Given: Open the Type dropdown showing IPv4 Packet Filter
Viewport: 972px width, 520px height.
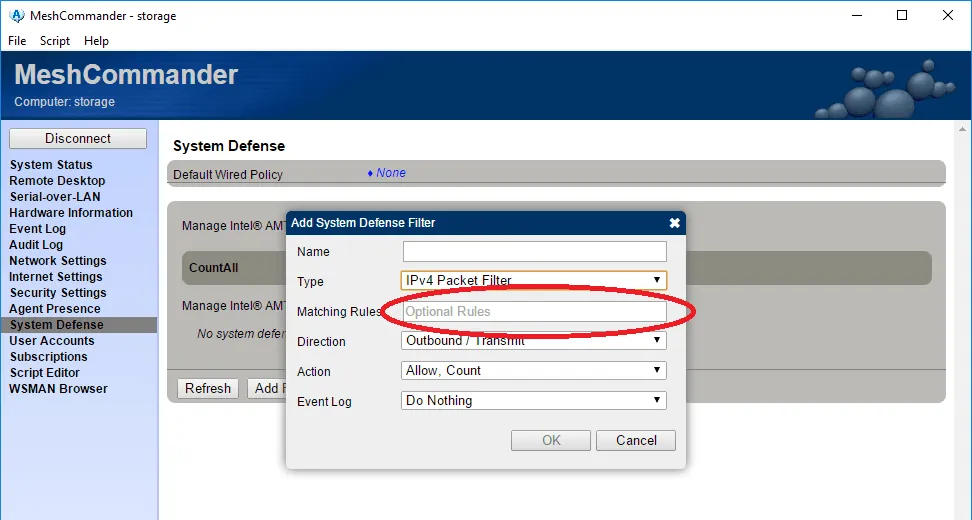Looking at the screenshot, I should (x=534, y=280).
